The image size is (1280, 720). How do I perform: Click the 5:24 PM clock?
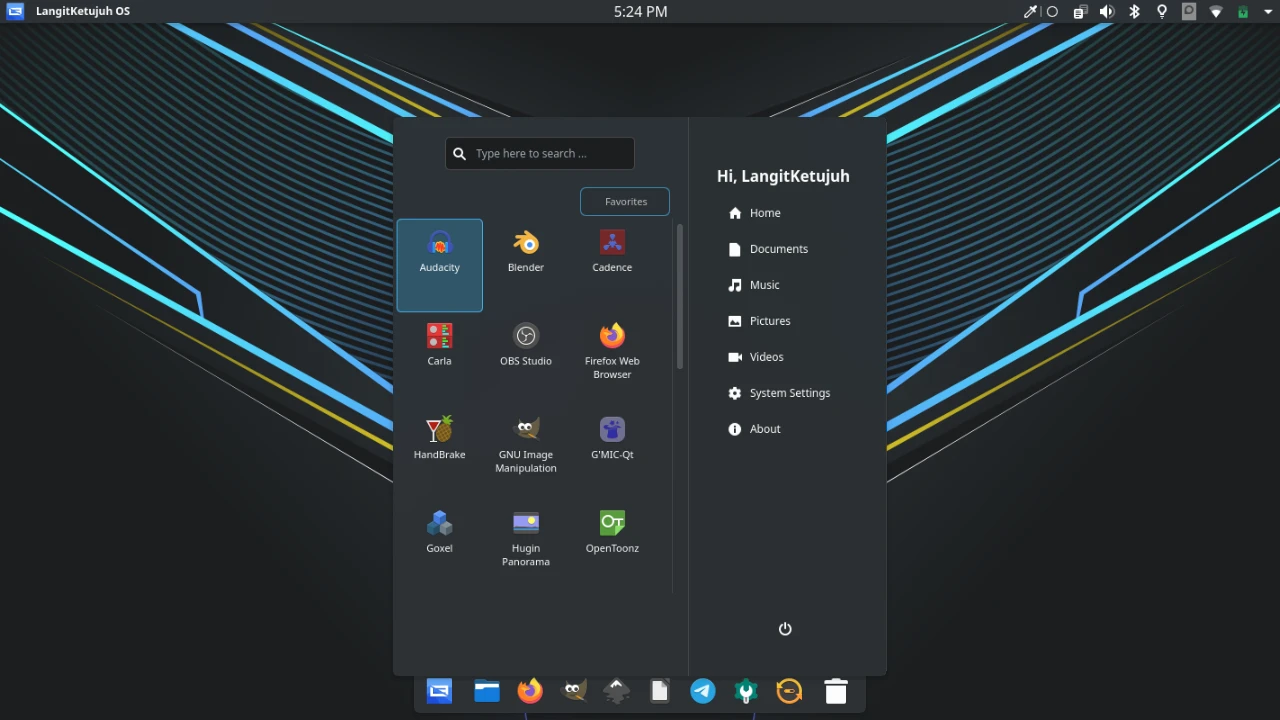(640, 12)
